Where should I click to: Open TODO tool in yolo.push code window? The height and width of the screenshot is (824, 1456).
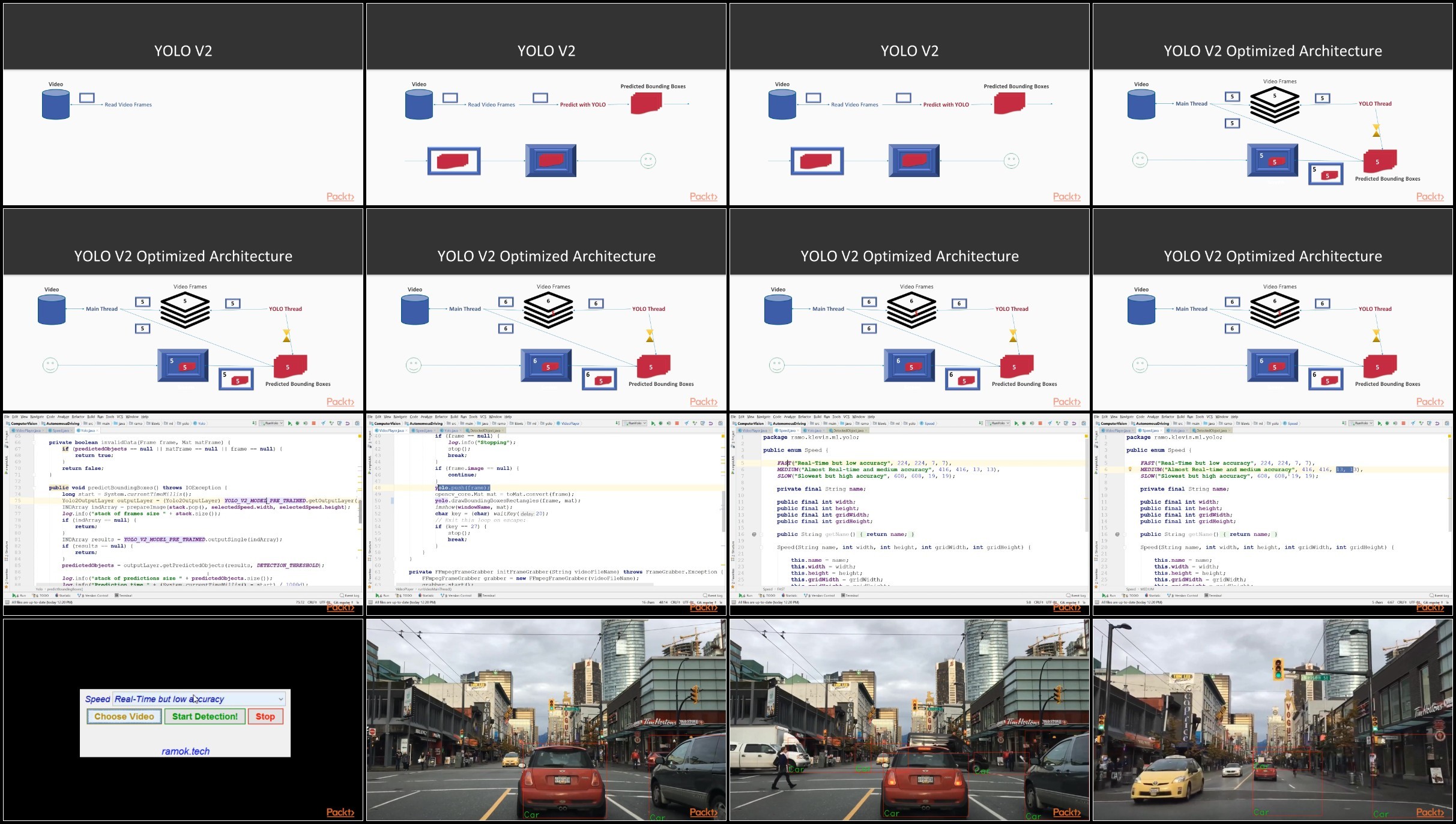[x=405, y=595]
